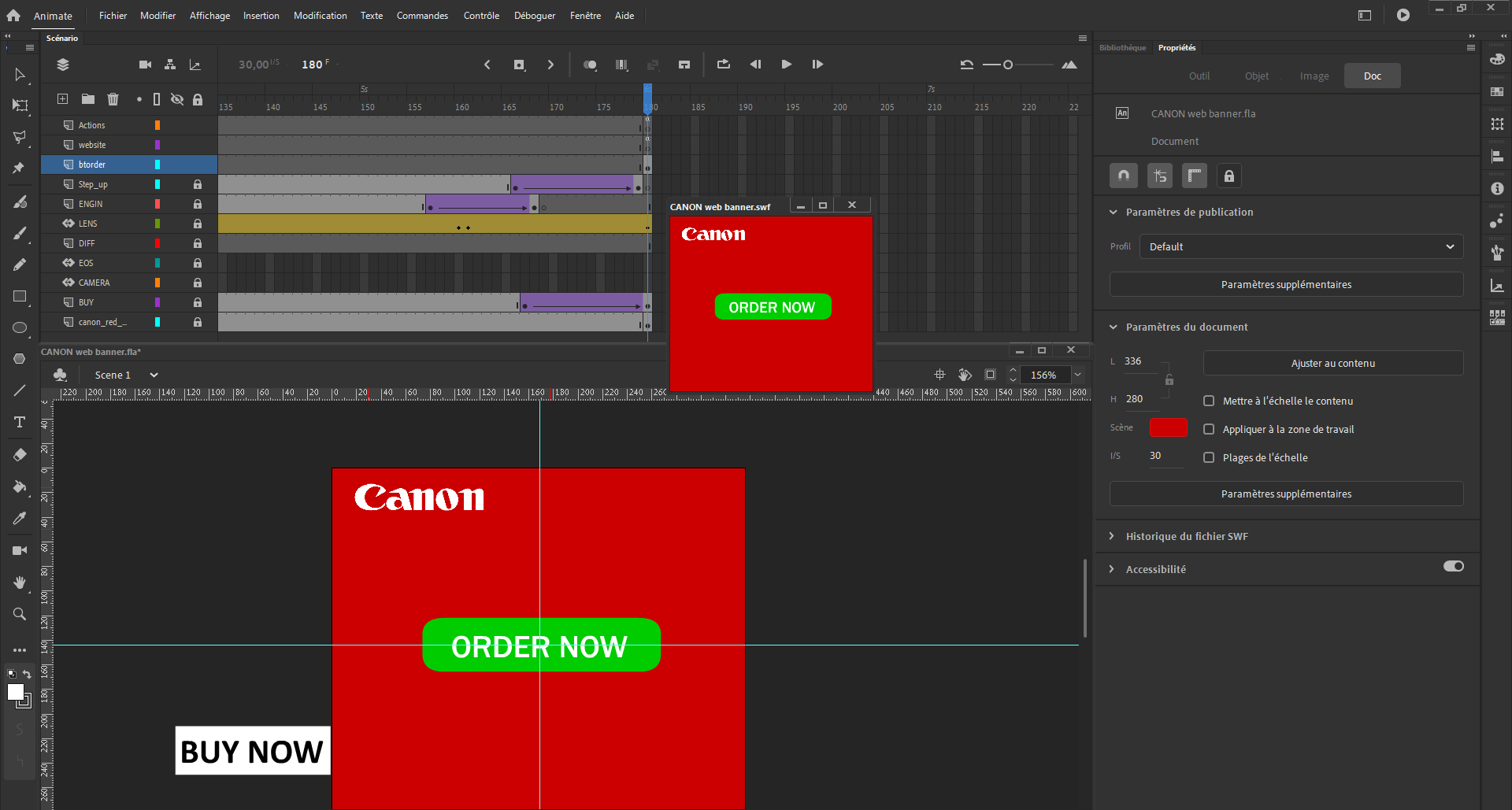1512x810 pixels.
Task: Open the Insertion menu
Action: pyautogui.click(x=261, y=15)
